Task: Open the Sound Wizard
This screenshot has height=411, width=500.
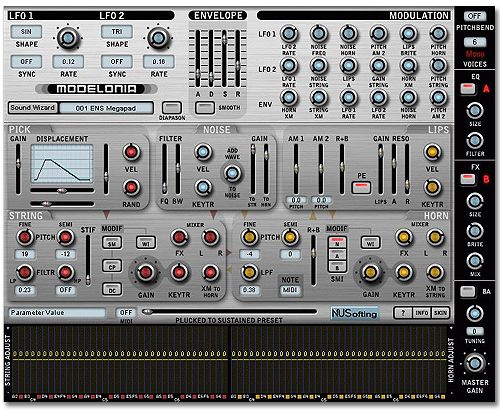Action: 33,108
